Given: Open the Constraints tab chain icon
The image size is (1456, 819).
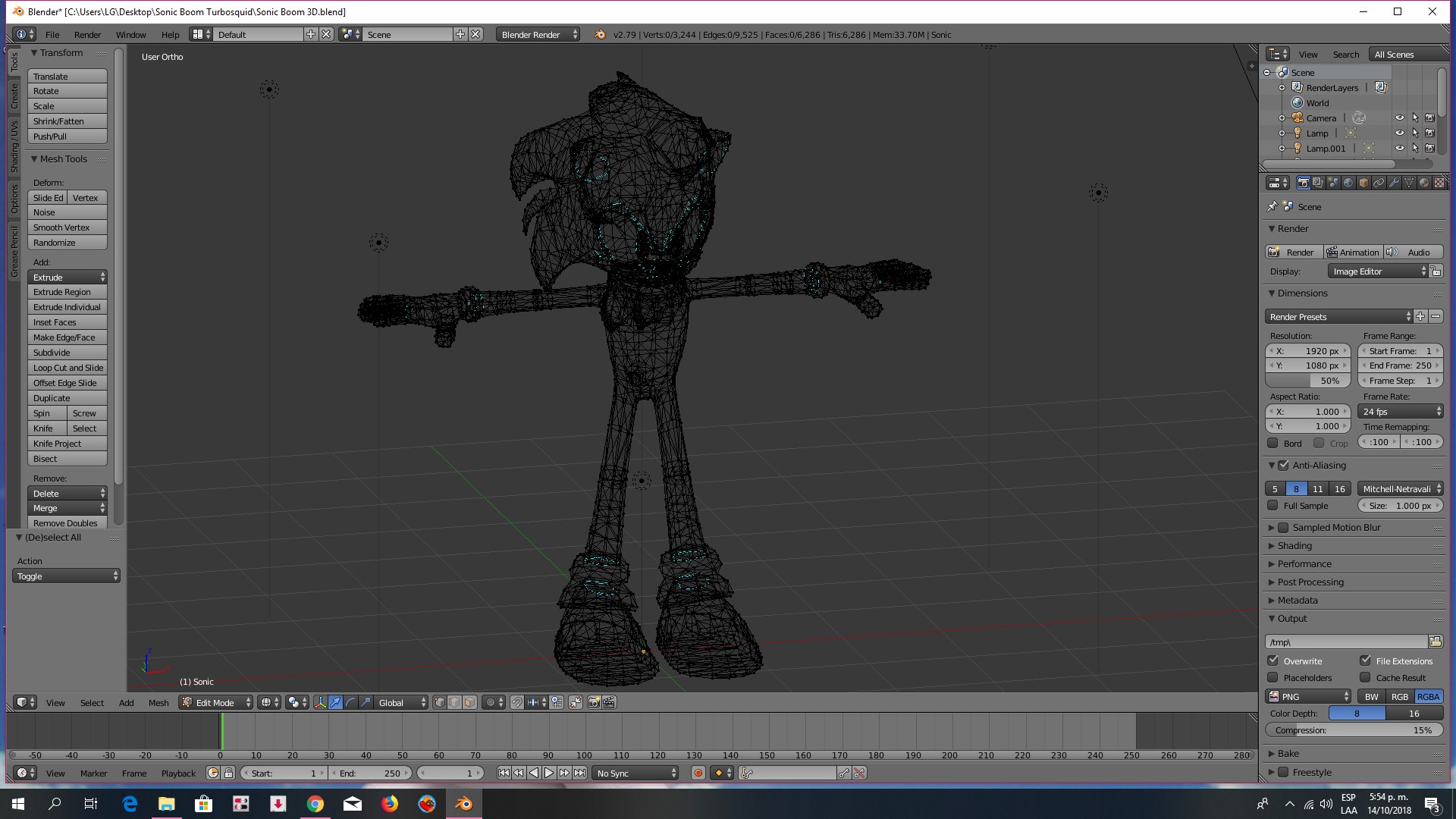Looking at the screenshot, I should (x=1379, y=183).
